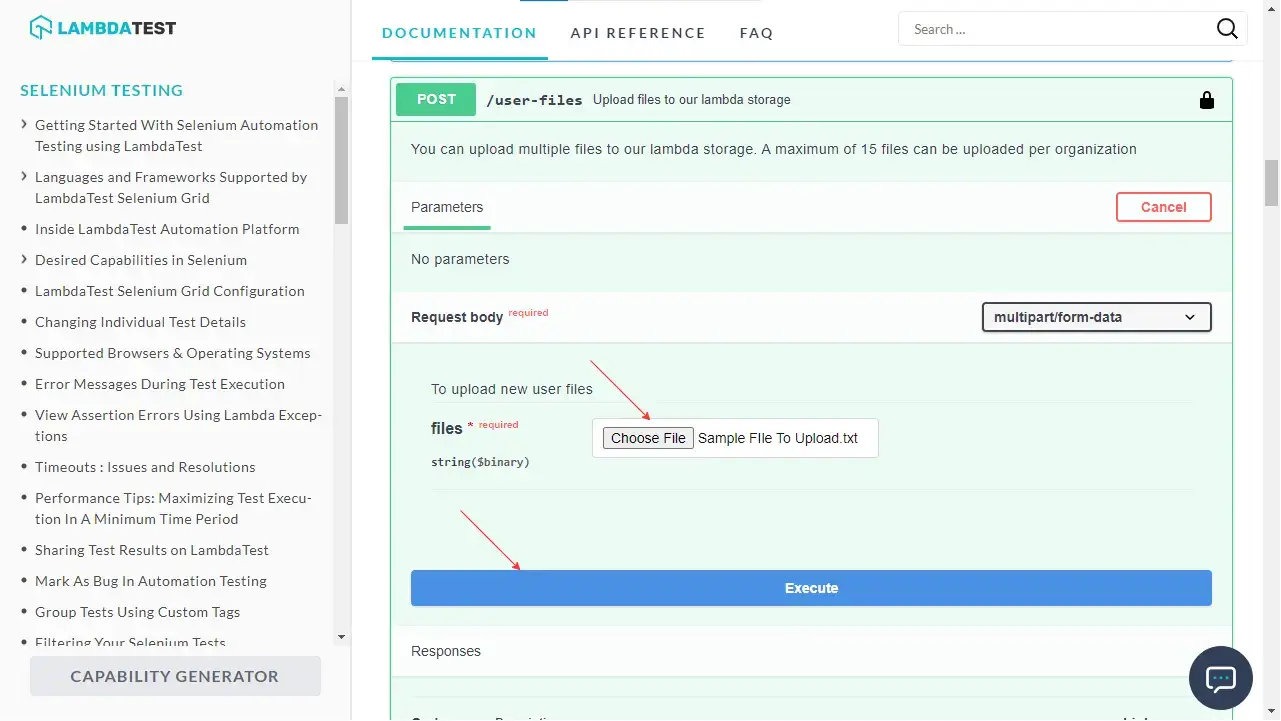Expand Desired Capabilities in Selenium
The image size is (1281, 721).
point(25,260)
